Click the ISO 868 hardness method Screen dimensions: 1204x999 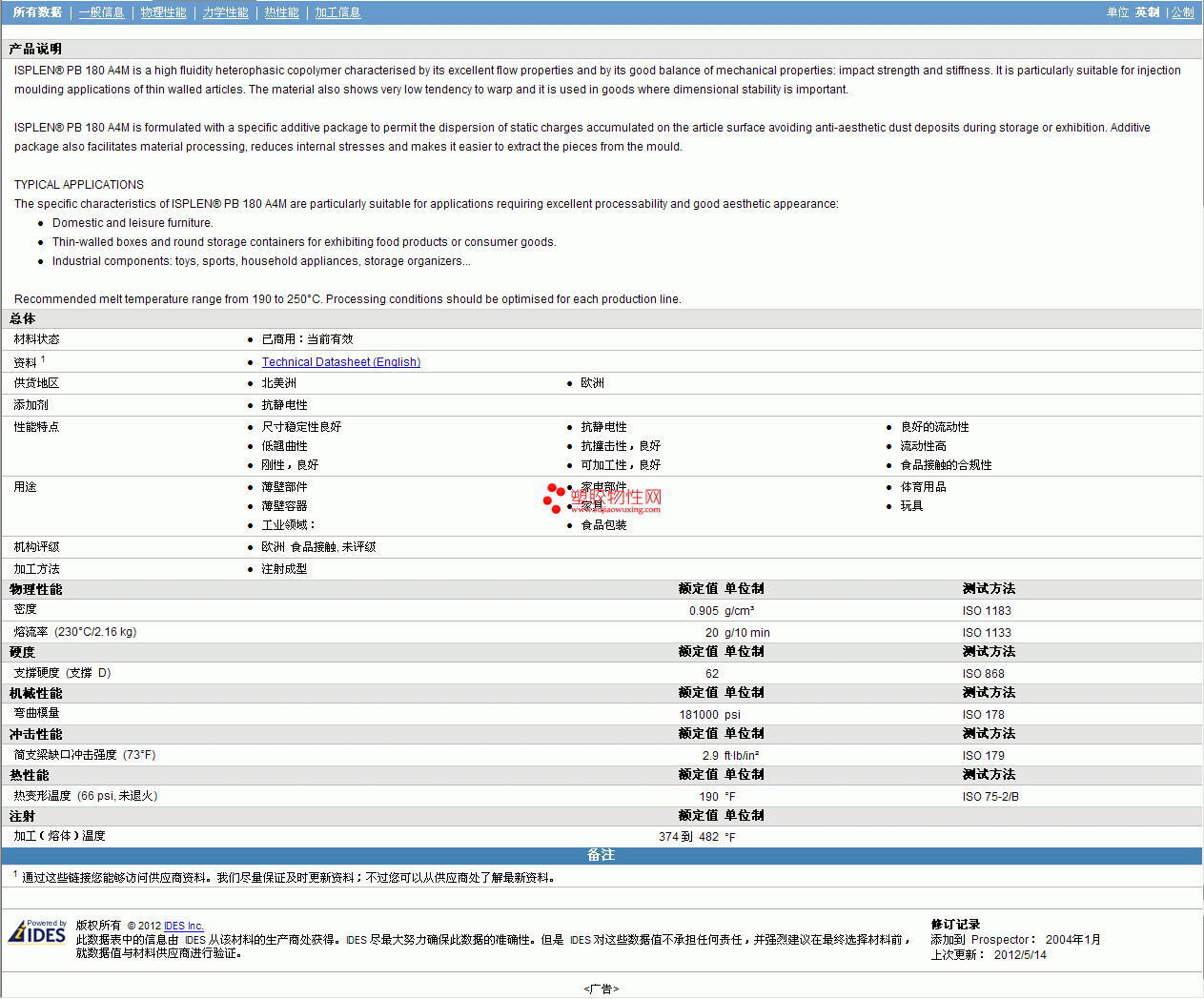coord(983,674)
